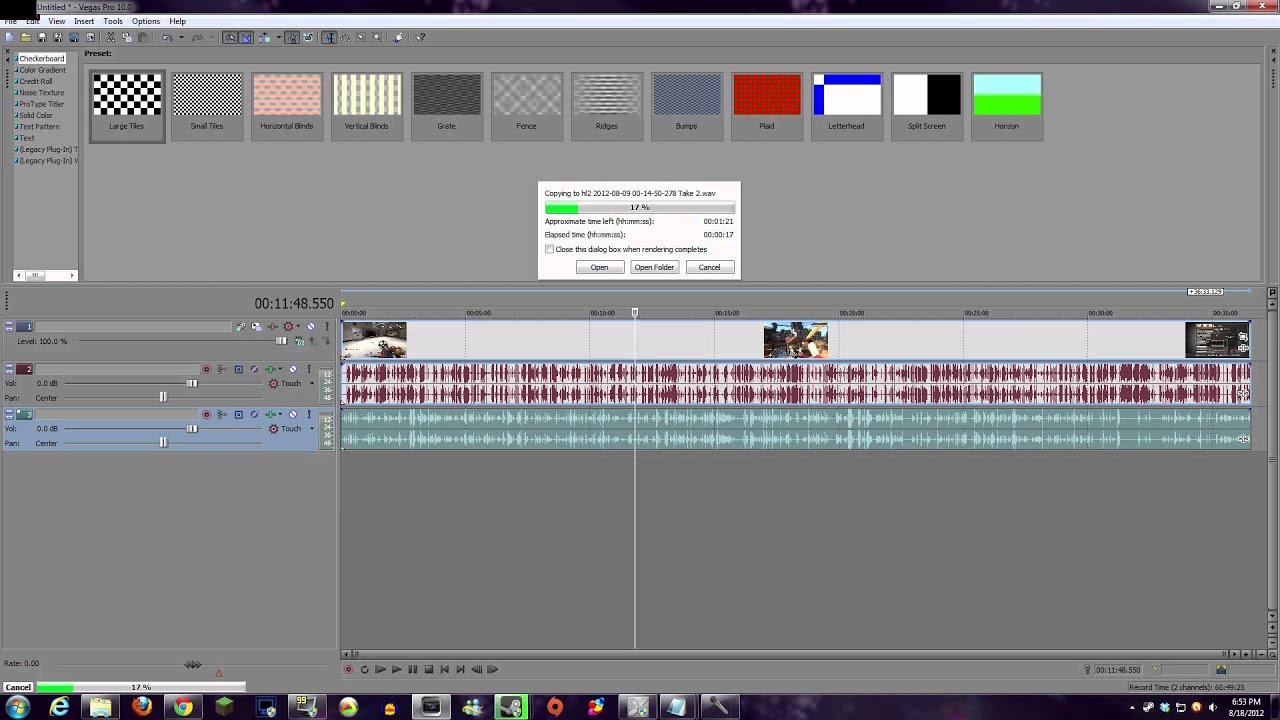
Task: Click the What's This help icon
Action: [x=420, y=38]
